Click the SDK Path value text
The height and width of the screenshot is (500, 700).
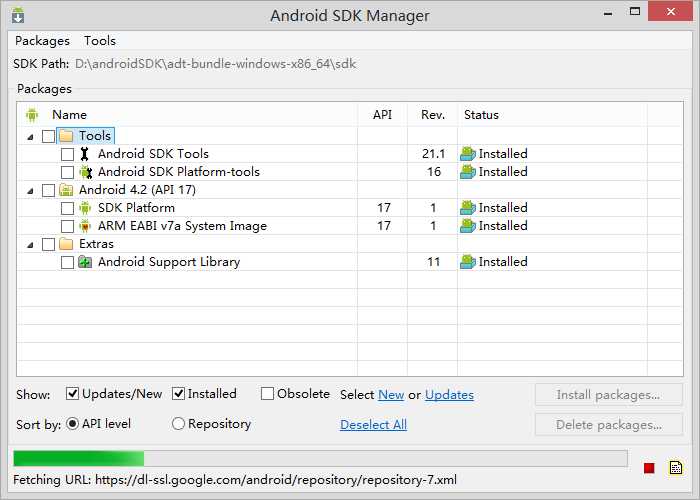click(215, 64)
